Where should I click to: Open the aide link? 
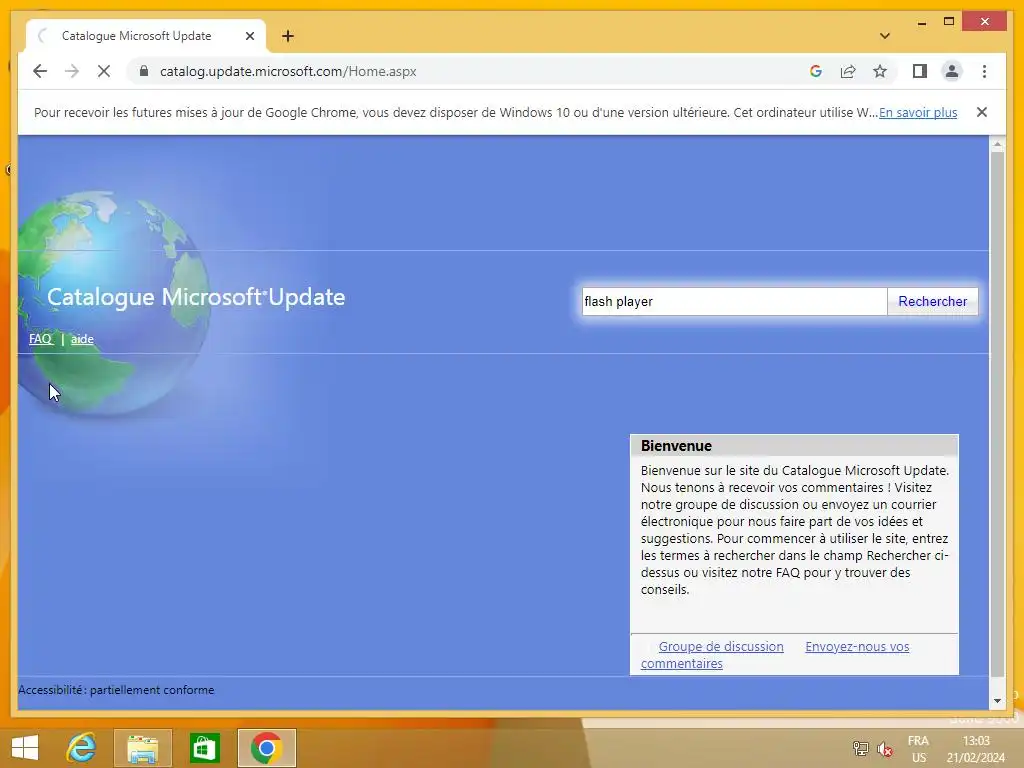(x=82, y=339)
